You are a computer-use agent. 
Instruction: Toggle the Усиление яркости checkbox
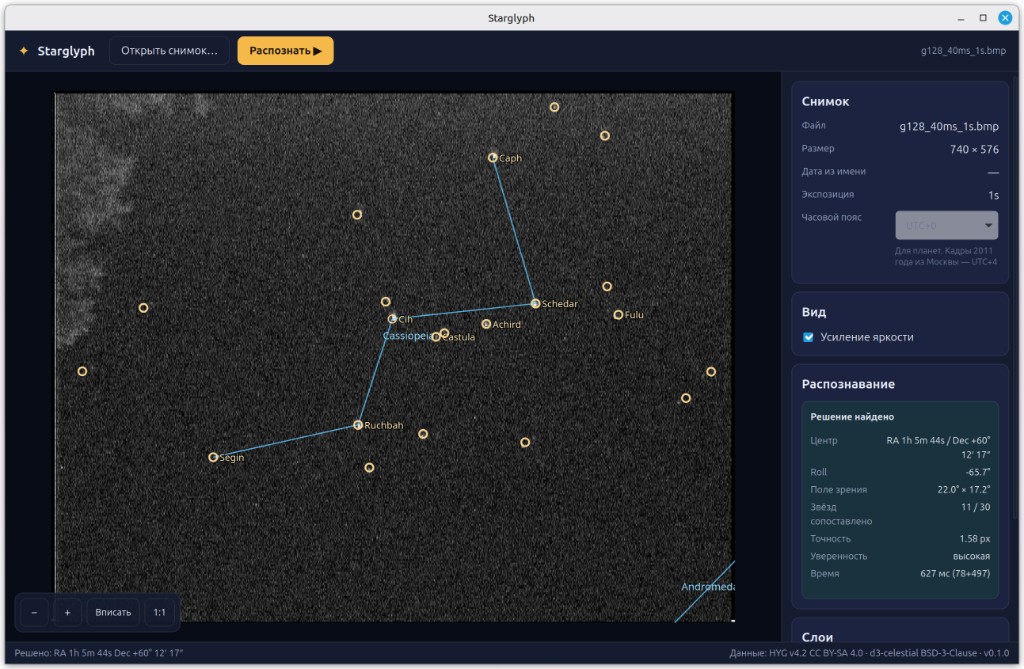coord(808,337)
